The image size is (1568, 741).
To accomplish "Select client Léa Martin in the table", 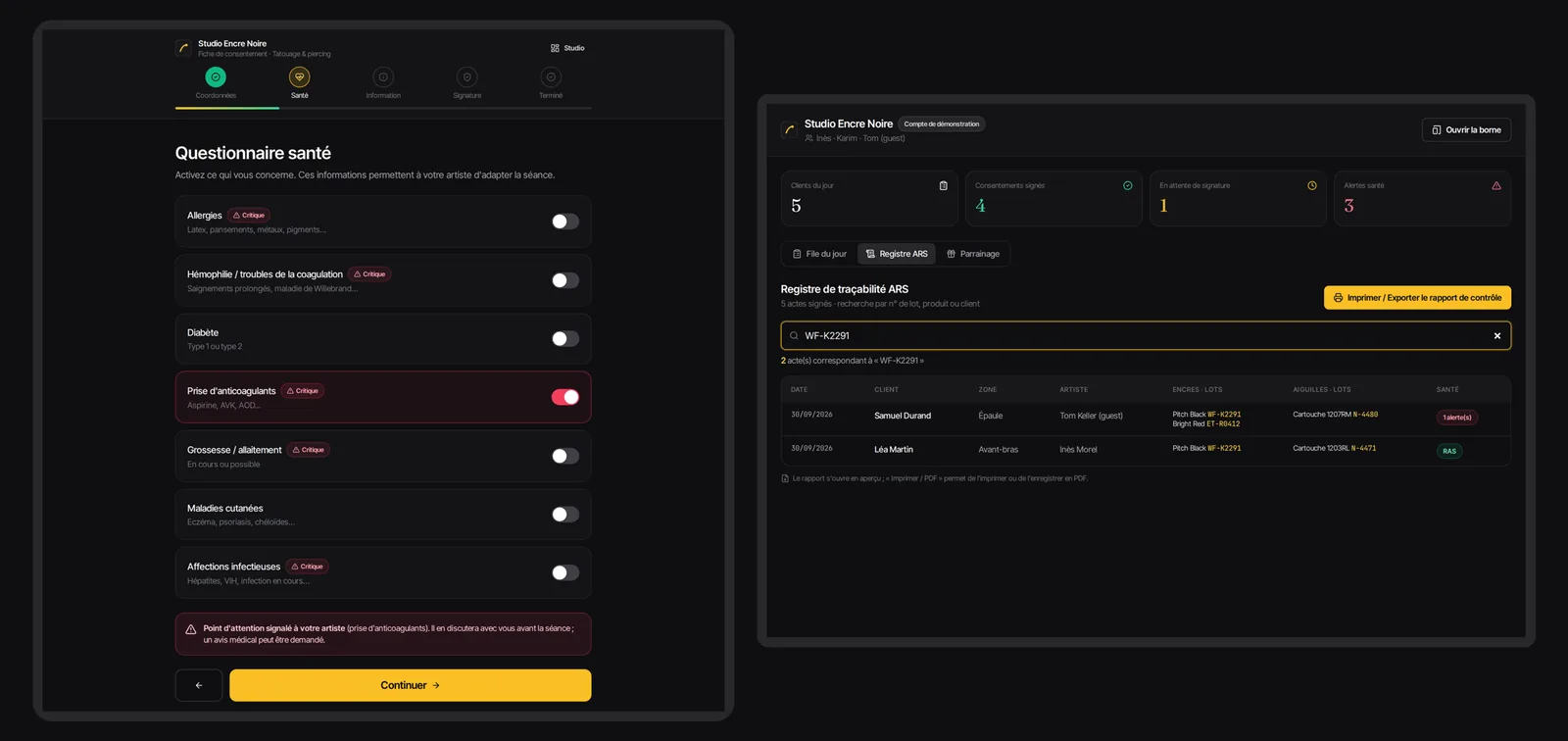I will tap(894, 450).
